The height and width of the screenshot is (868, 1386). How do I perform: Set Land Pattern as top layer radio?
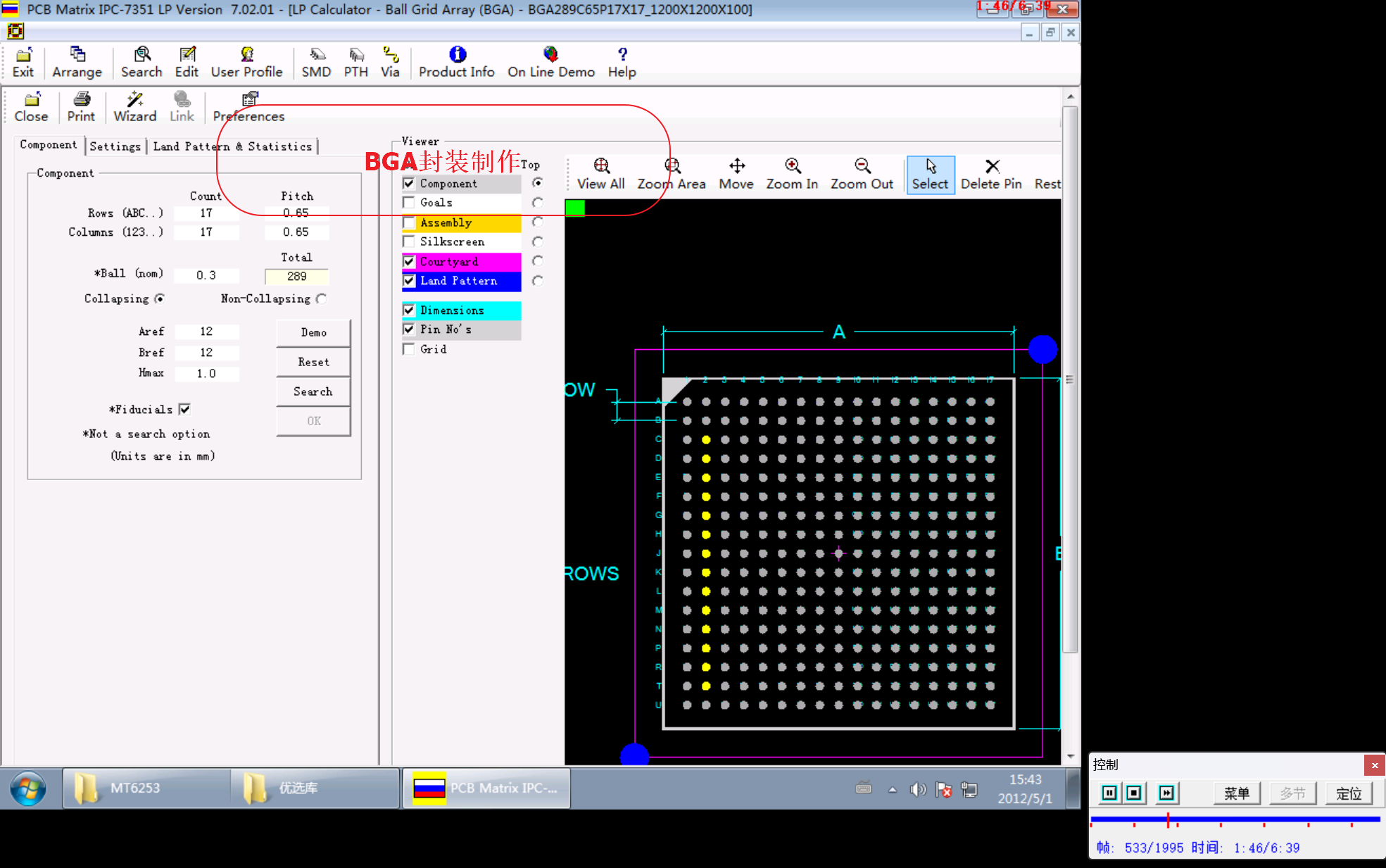(x=538, y=280)
